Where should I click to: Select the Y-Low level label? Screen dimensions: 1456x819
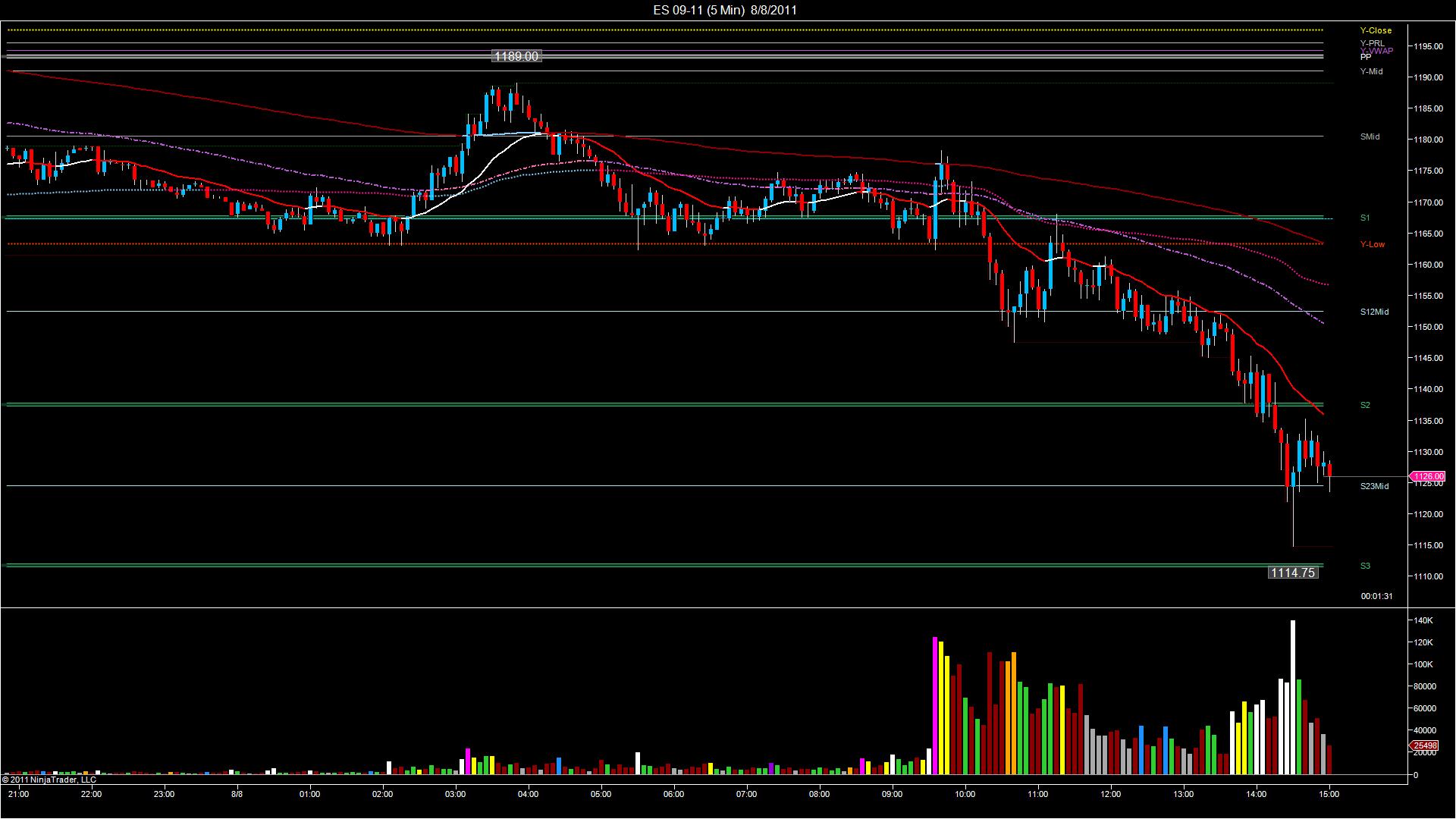1372,244
